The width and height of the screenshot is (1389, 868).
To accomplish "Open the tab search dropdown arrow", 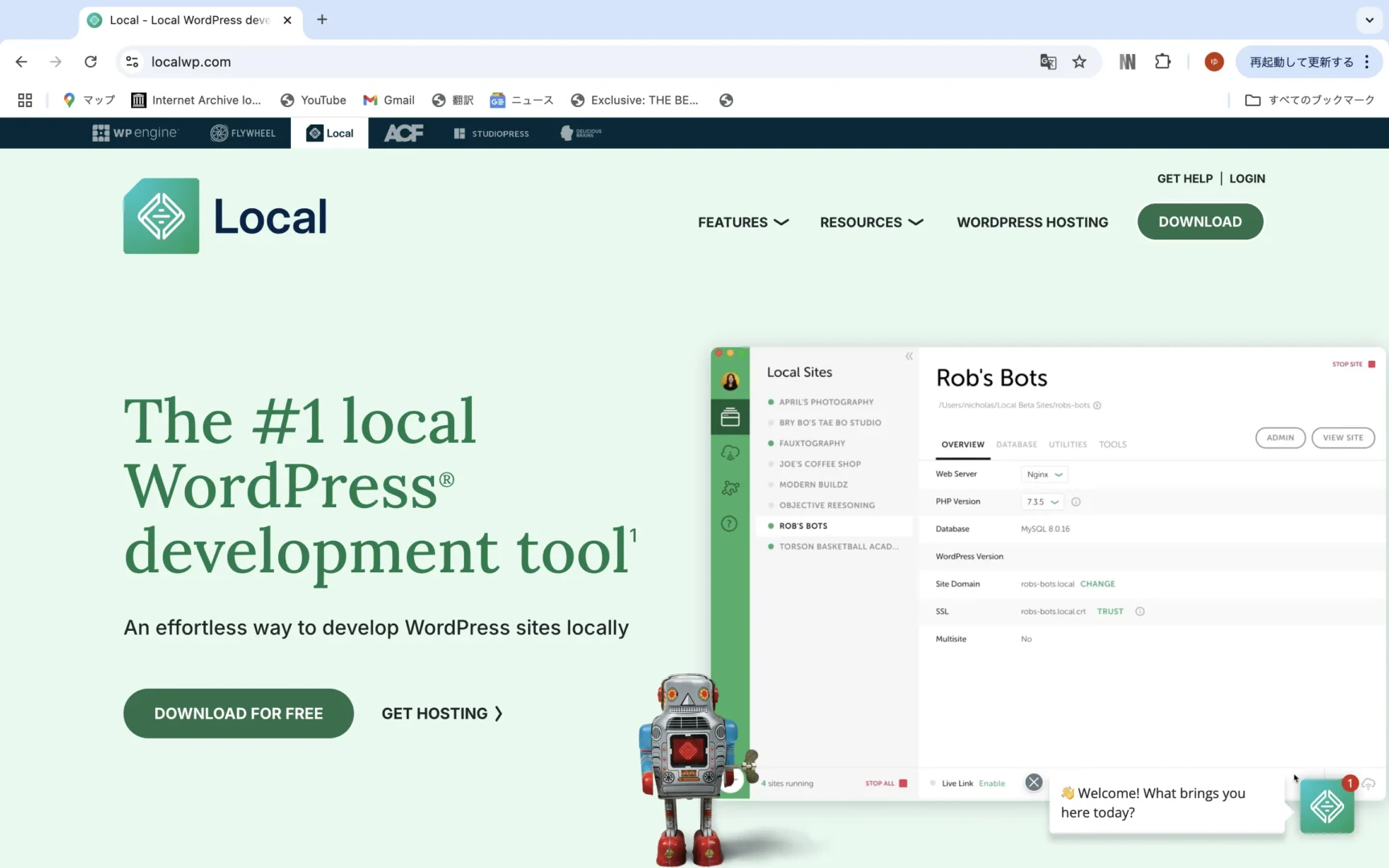I will coord(1369,20).
